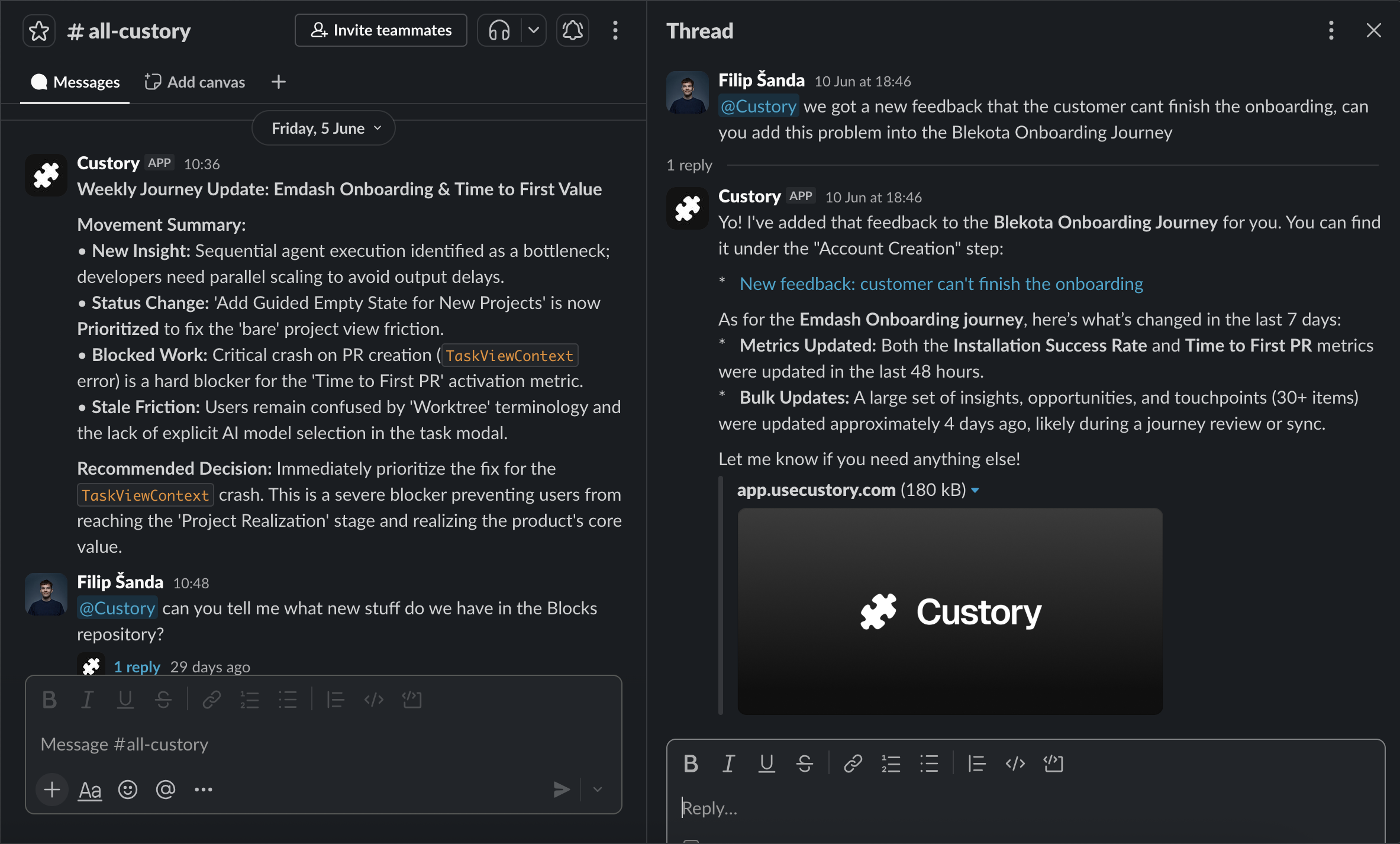1400x844 pixels.
Task: Open emoji picker in channel composer
Action: 128,790
